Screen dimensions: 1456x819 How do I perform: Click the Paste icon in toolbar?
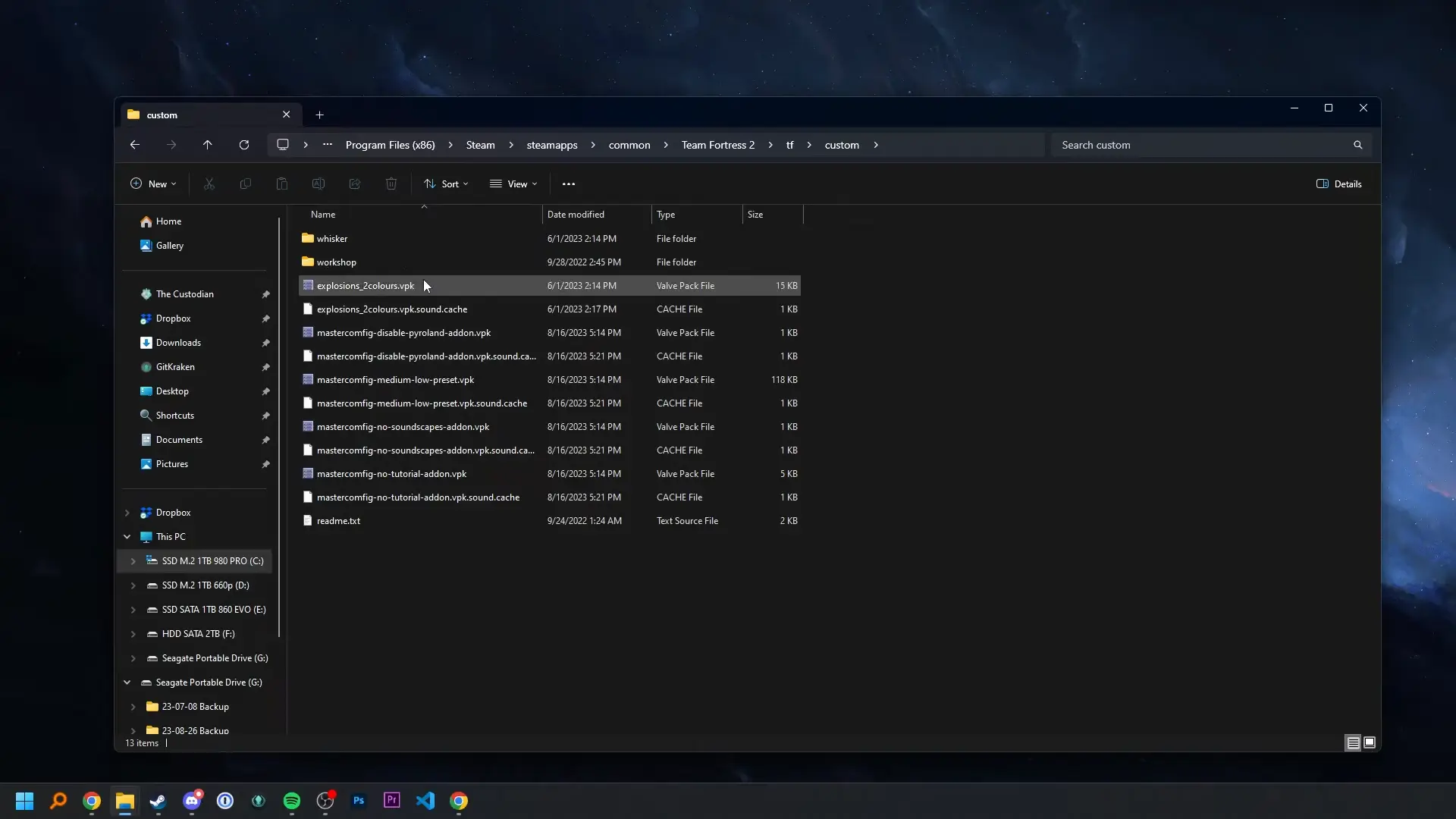coord(282,184)
